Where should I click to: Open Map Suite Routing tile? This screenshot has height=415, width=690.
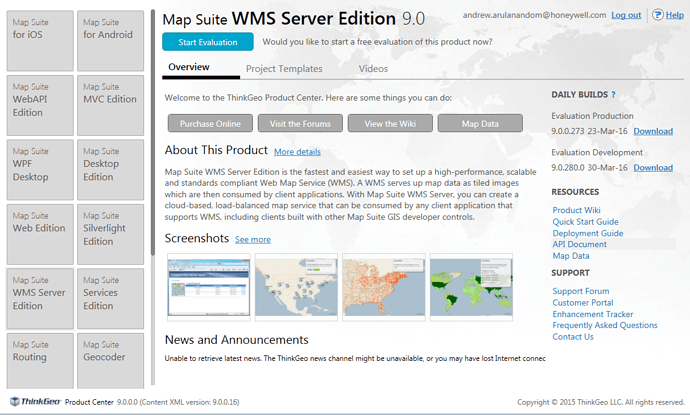(x=40, y=361)
